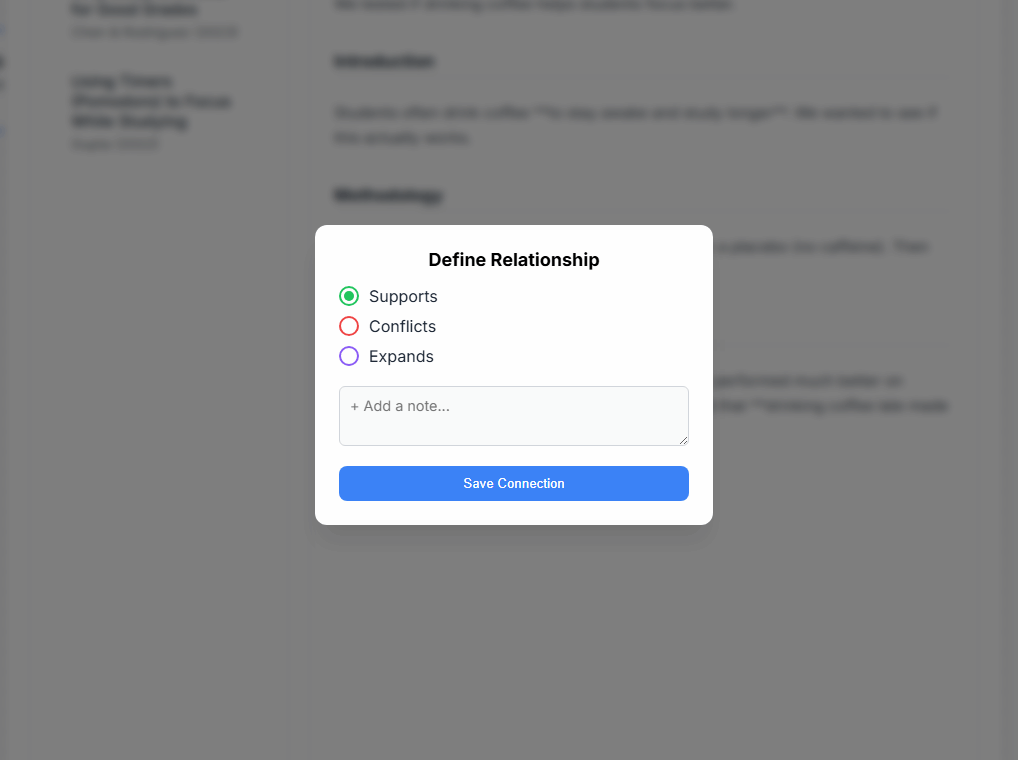Click the blurred Methodology heading
The width and height of the screenshot is (1018, 760).
[x=388, y=195]
